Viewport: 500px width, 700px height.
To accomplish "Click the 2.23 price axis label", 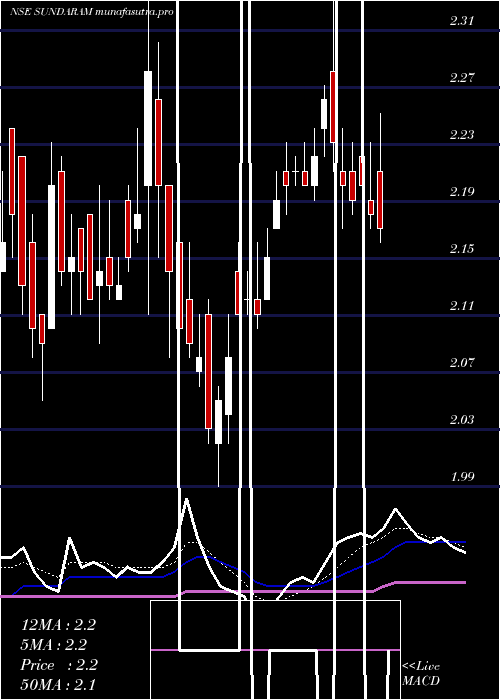I will (x=462, y=135).
